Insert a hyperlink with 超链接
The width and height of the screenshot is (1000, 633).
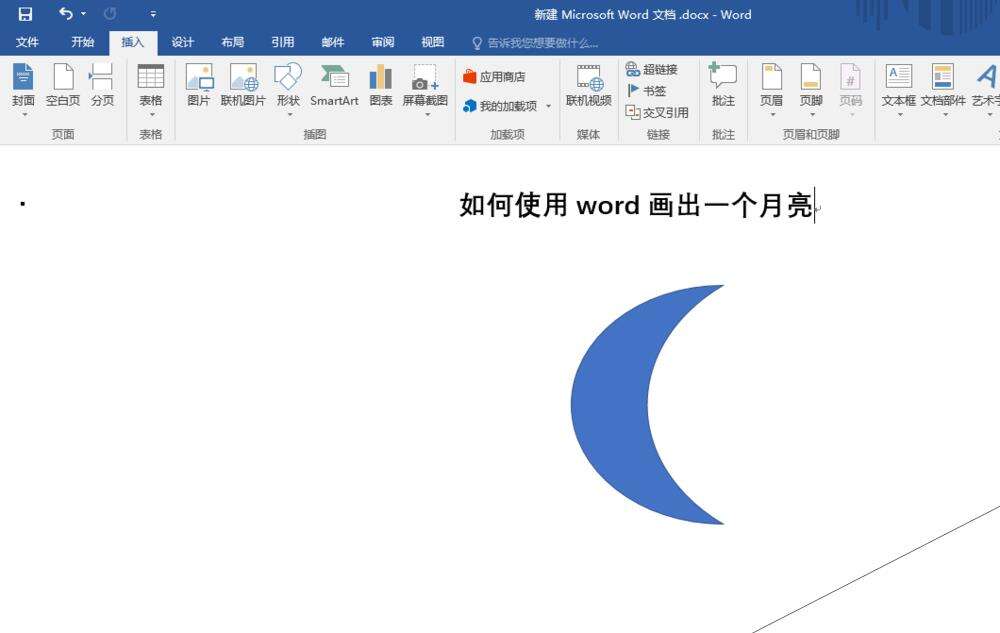coord(652,69)
